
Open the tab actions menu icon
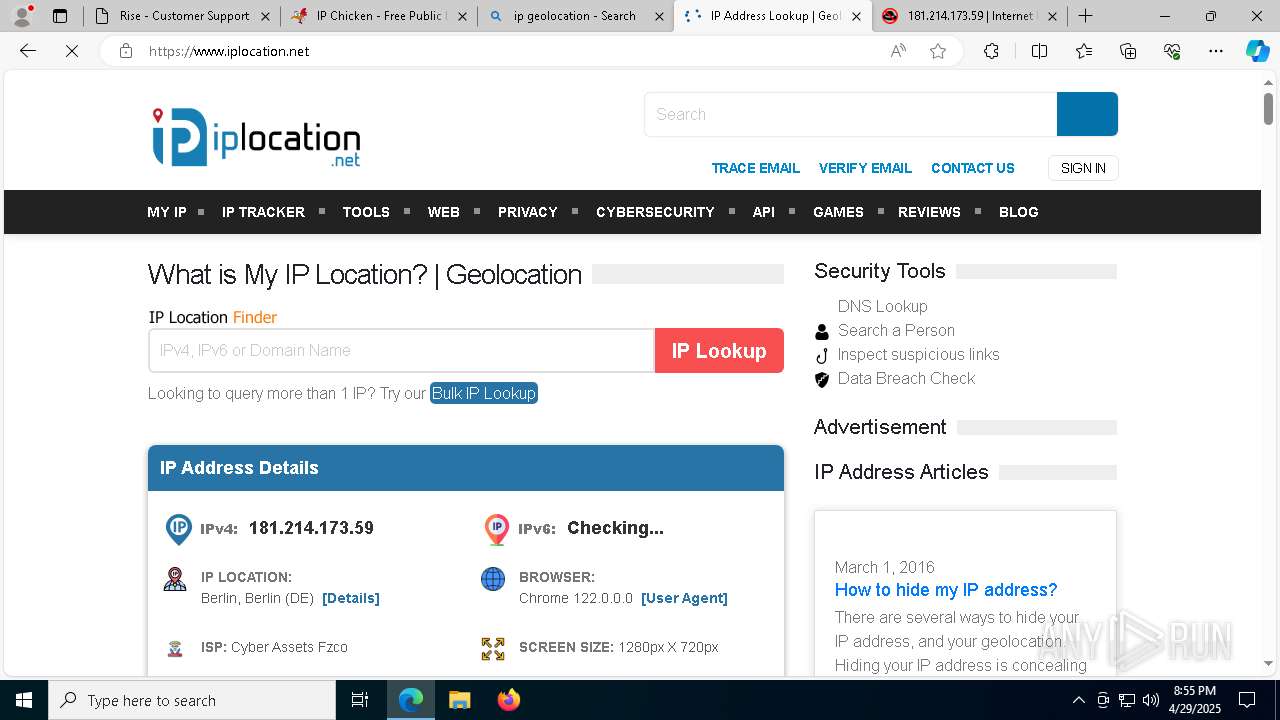pyautogui.click(x=60, y=16)
